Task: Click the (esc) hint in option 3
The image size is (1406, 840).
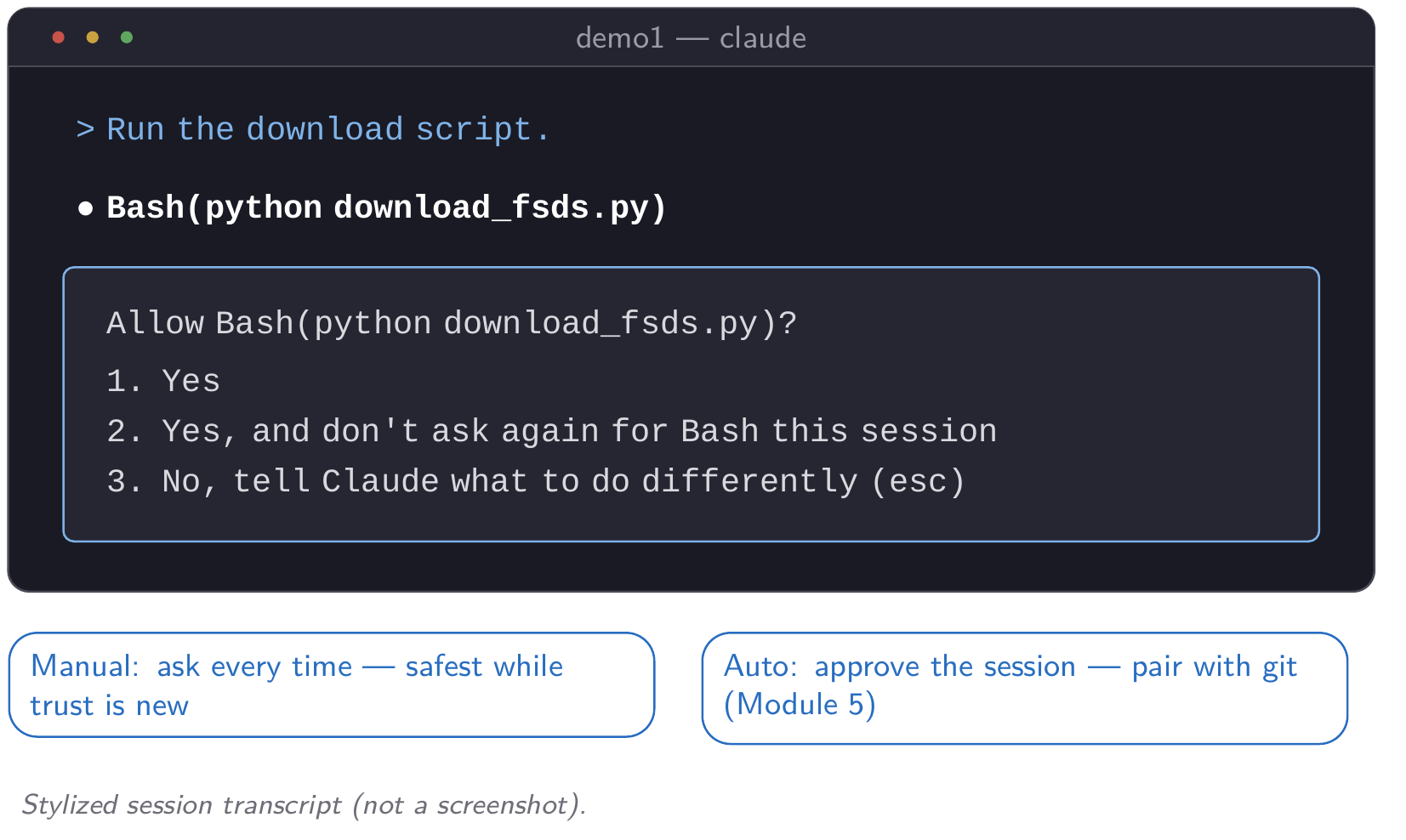Action: pos(919,481)
